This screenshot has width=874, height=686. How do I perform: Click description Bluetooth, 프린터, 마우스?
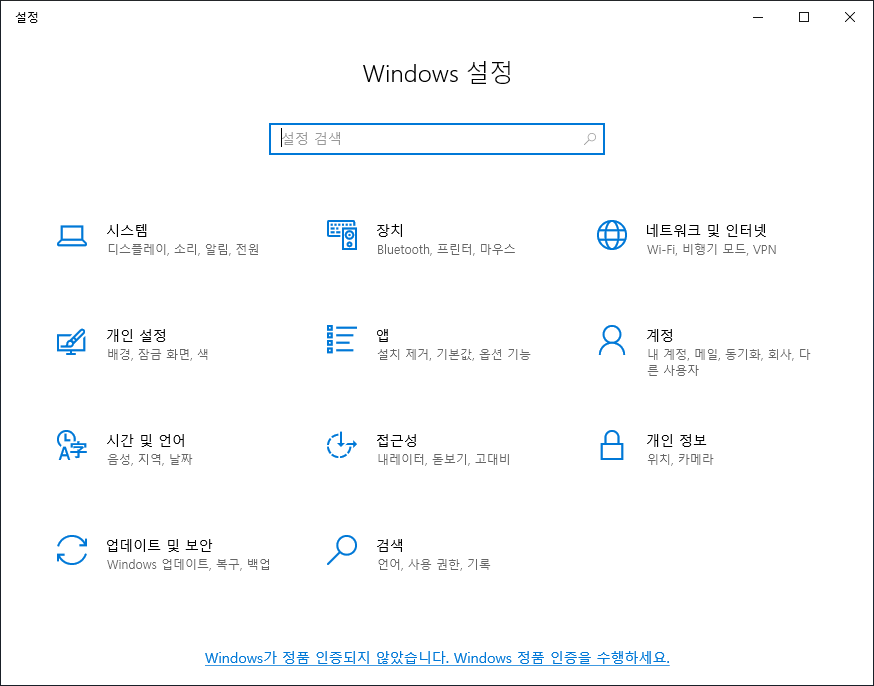point(446,249)
